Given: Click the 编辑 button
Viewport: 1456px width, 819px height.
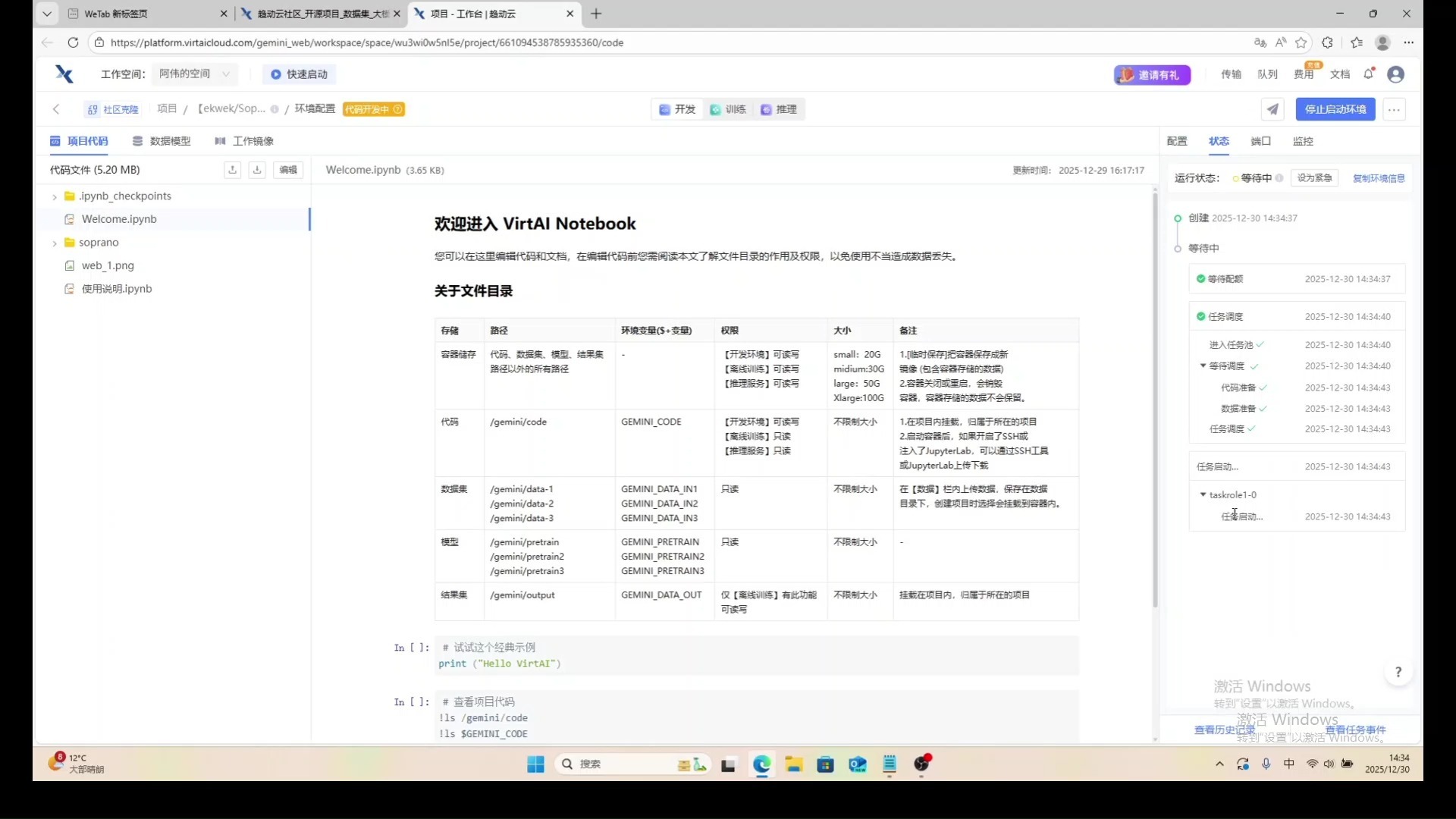Looking at the screenshot, I should (x=288, y=170).
